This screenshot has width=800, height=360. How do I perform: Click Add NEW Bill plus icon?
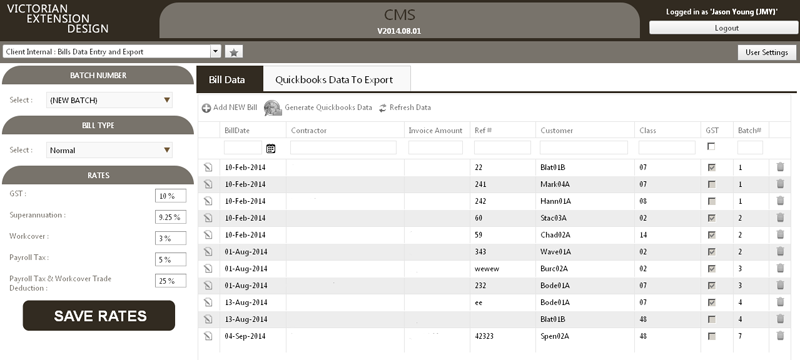click(x=206, y=108)
